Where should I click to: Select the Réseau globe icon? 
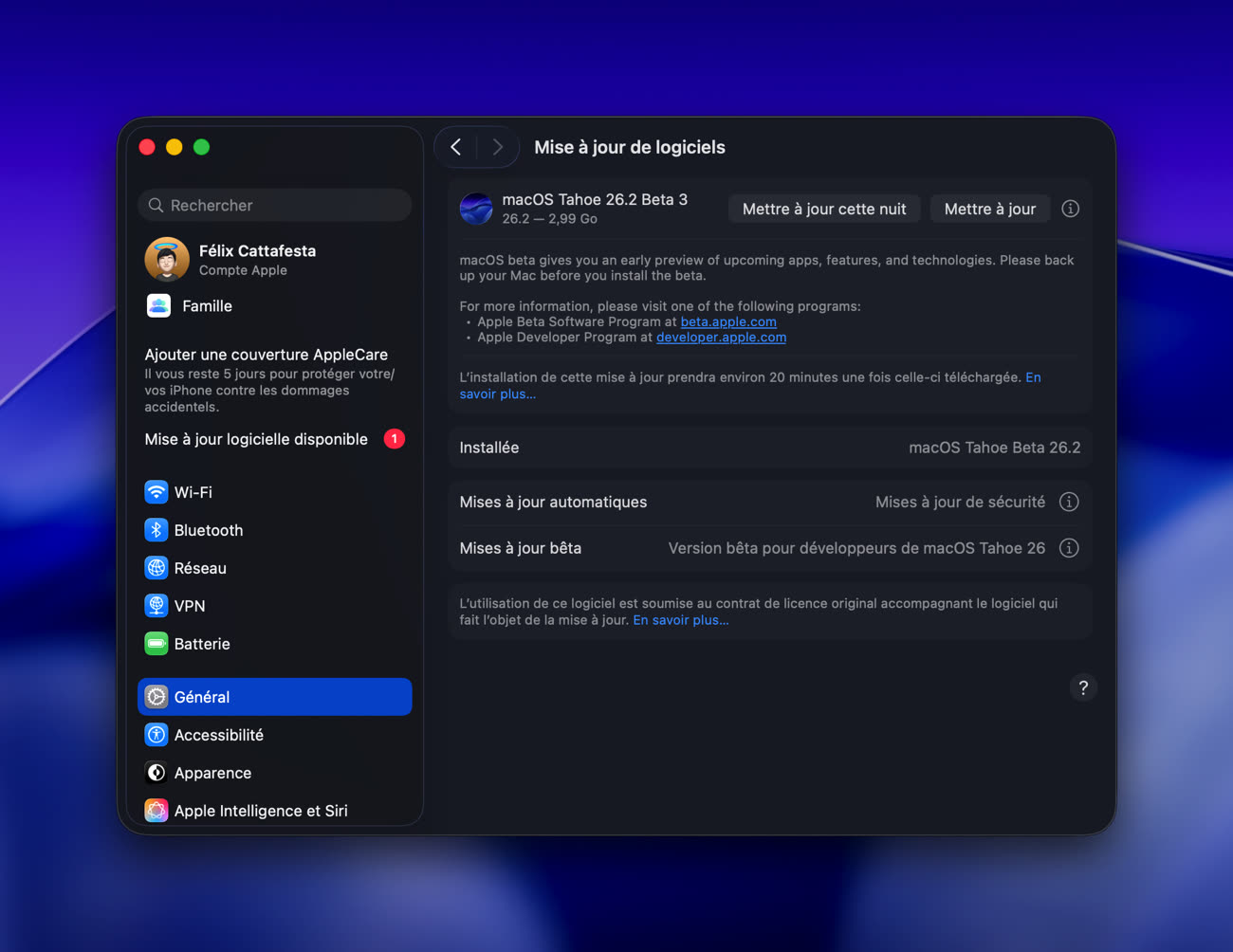156,568
